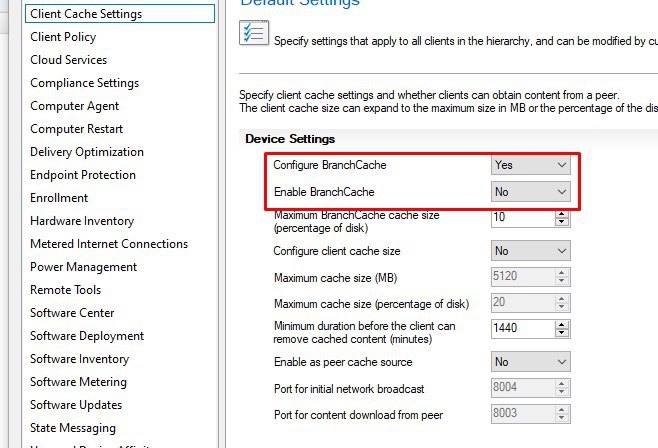Screen dimensions: 658x448
Task: Decrease minimum duration before removing cached content
Action: click(x=561, y=333)
